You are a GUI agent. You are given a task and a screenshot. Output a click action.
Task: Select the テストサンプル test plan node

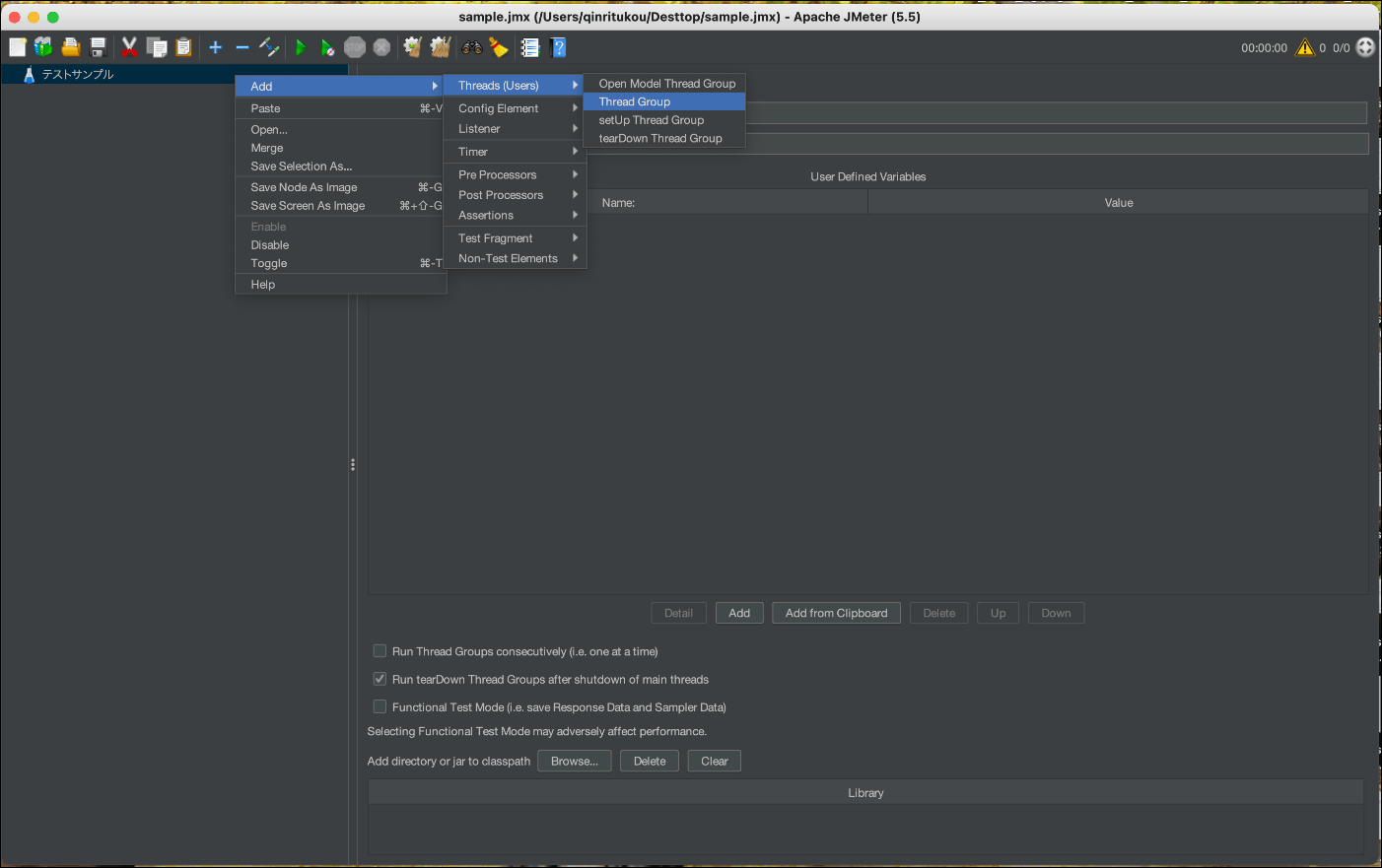tap(77, 74)
